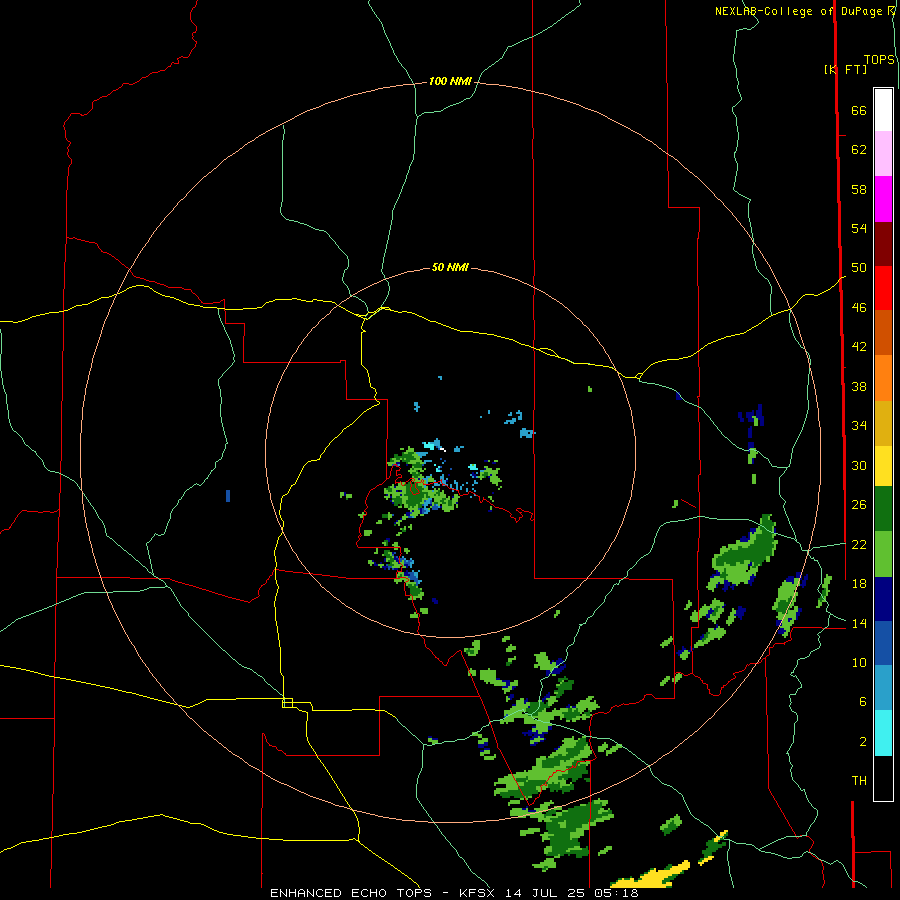
Task: Click the isolated blue echo west of the 50 NMI ring
Action: pos(228,496)
